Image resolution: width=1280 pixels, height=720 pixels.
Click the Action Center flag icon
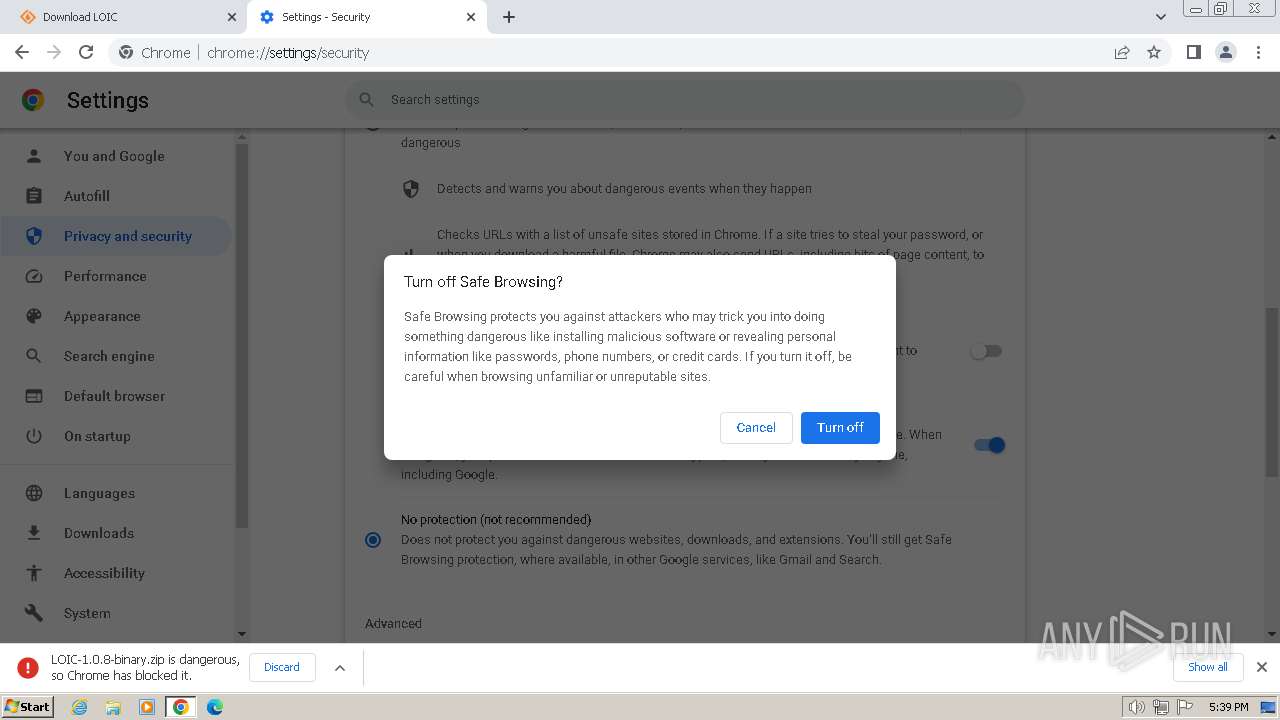pyautogui.click(x=1184, y=707)
